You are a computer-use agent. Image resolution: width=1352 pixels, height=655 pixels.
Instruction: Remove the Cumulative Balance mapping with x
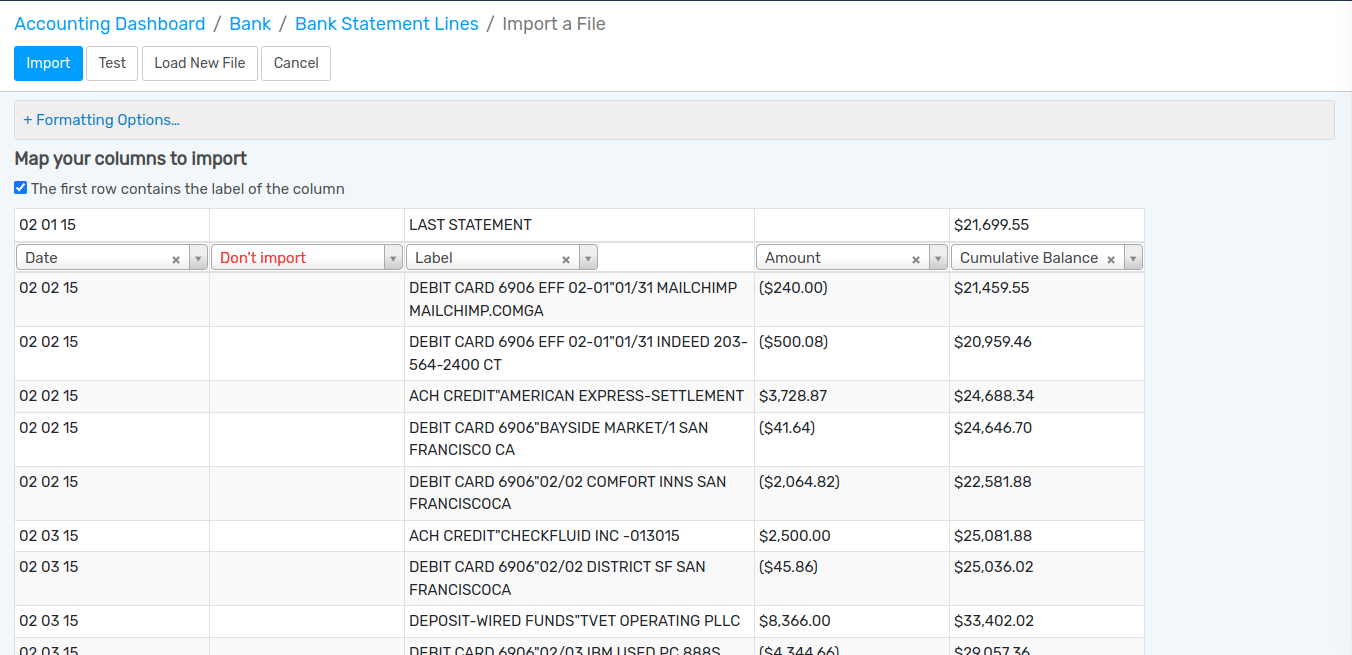point(1111,259)
